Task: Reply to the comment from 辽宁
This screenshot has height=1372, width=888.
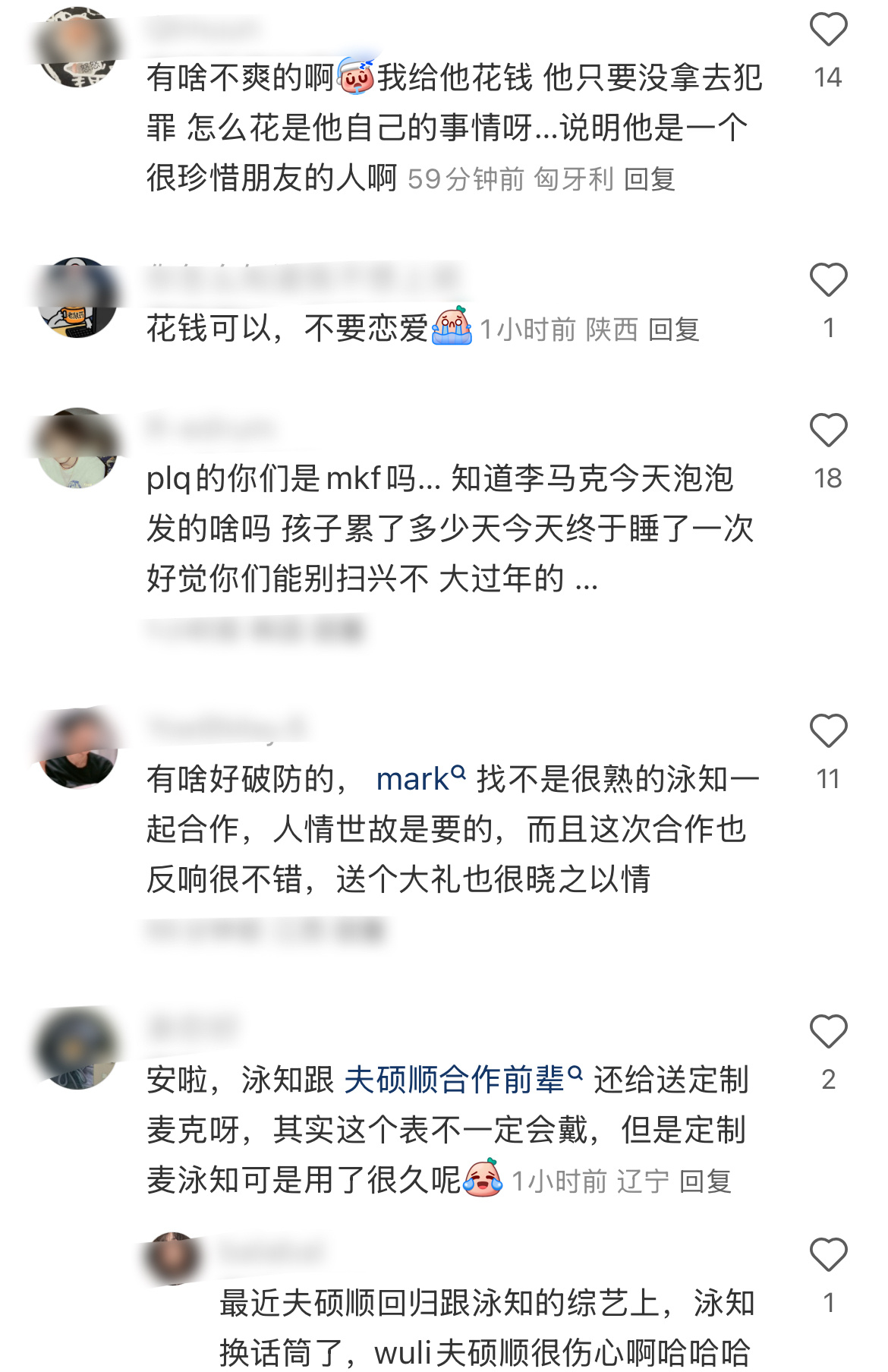Action: click(705, 1182)
